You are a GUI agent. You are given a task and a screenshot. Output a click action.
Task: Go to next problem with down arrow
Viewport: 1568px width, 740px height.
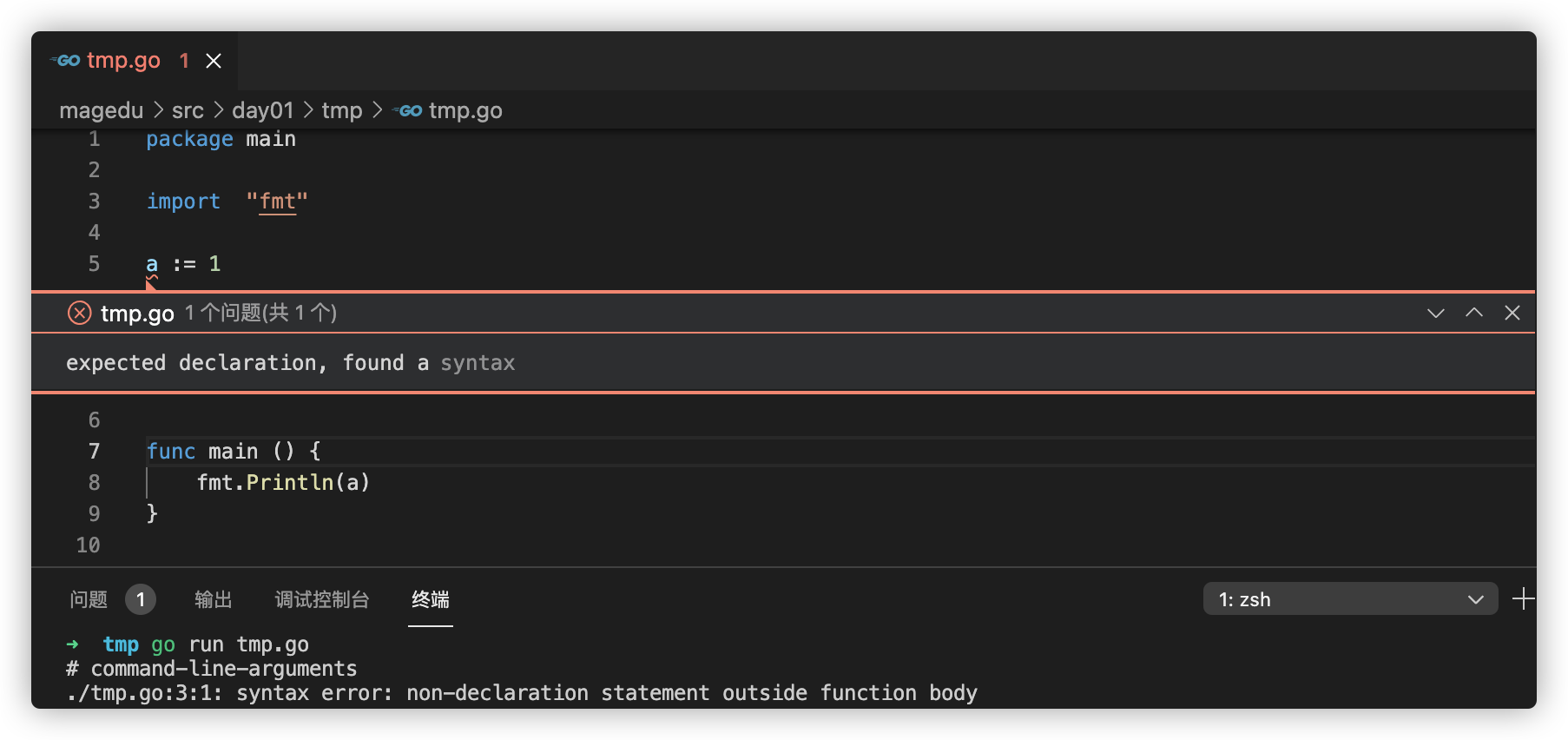pyautogui.click(x=1435, y=313)
